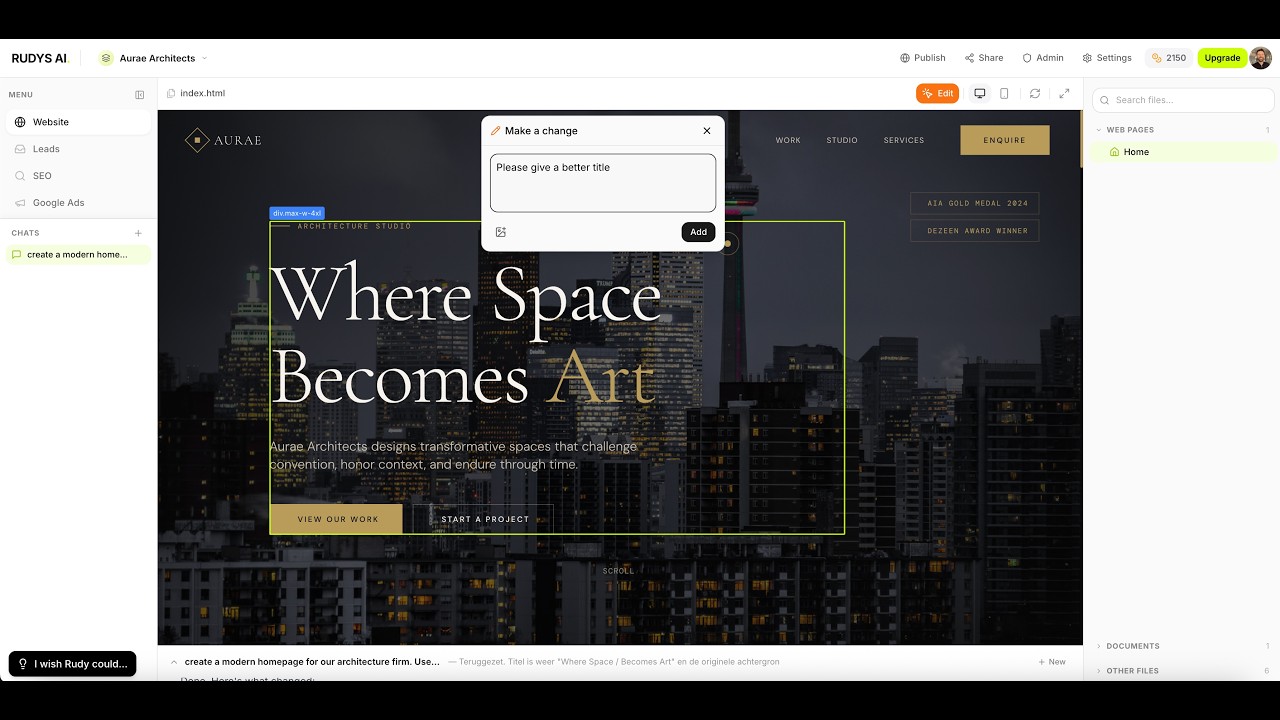The image size is (1280, 720).
Task: Click the change request text area
Action: (603, 183)
